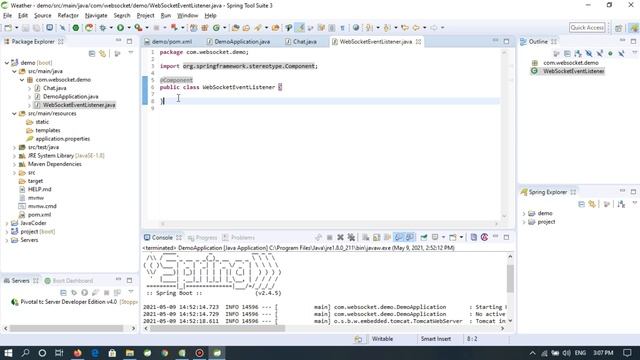Screen dimensions: 640x360
Task: Expand JRE System Library node
Action: tap(15, 156)
